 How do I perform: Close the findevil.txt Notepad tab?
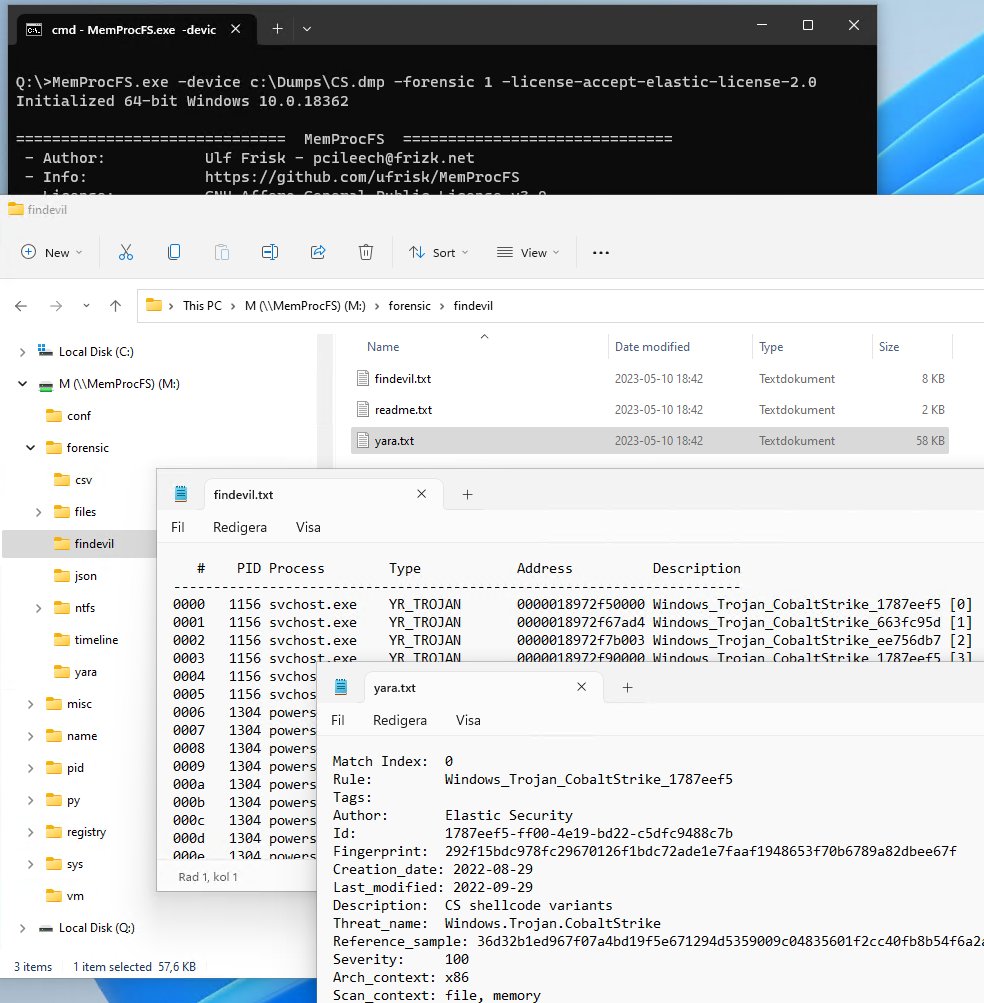422,494
